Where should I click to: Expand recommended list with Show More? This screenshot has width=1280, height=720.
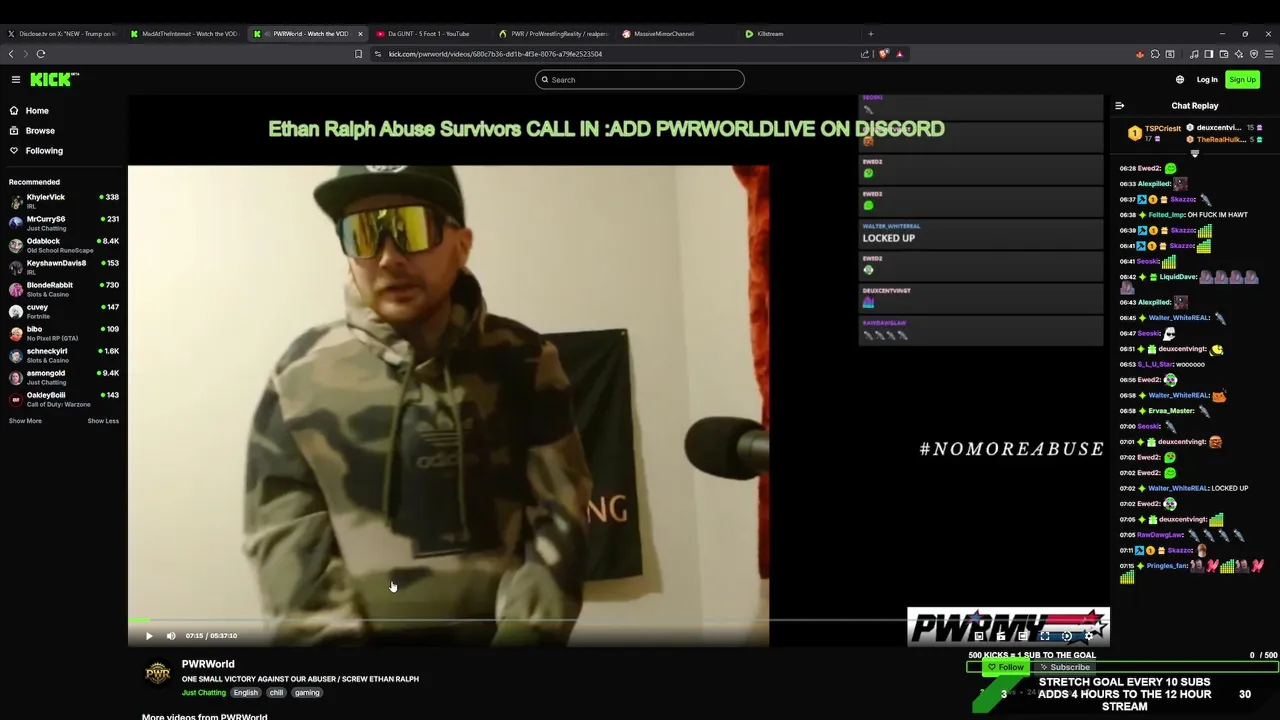[25, 421]
